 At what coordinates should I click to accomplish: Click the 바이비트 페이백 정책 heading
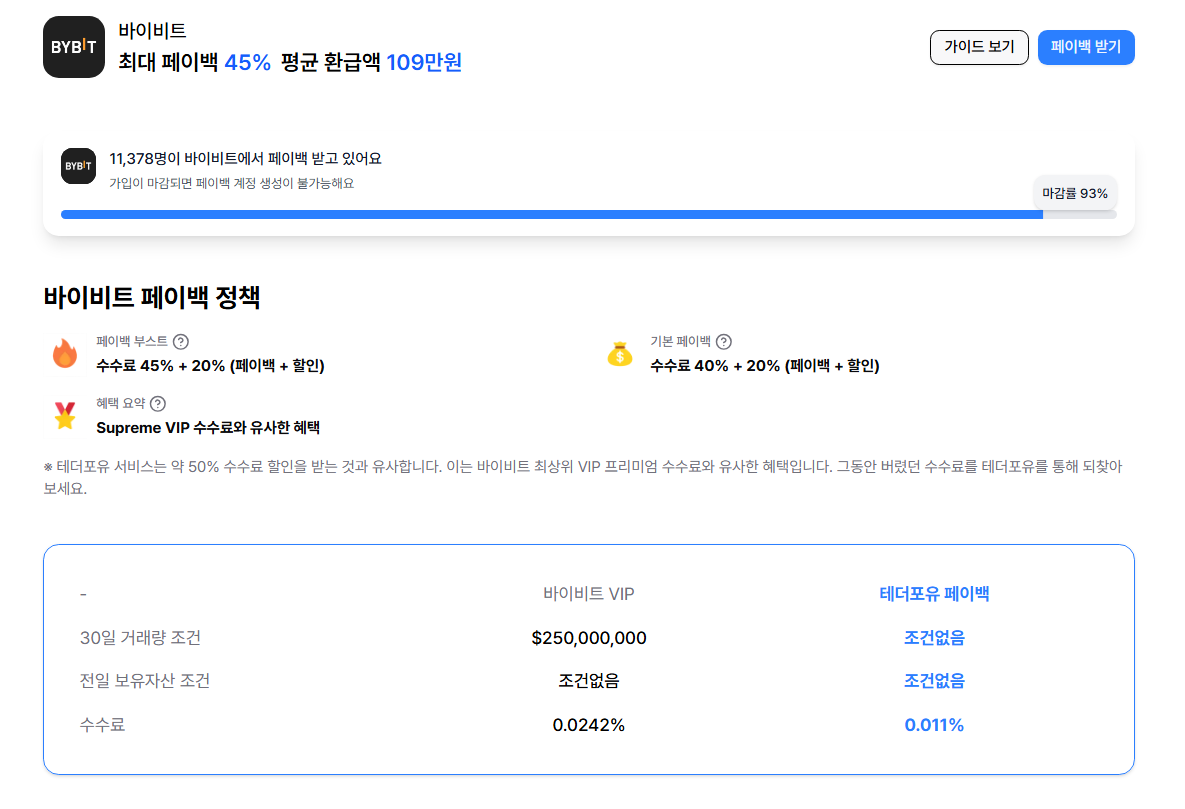point(152,296)
